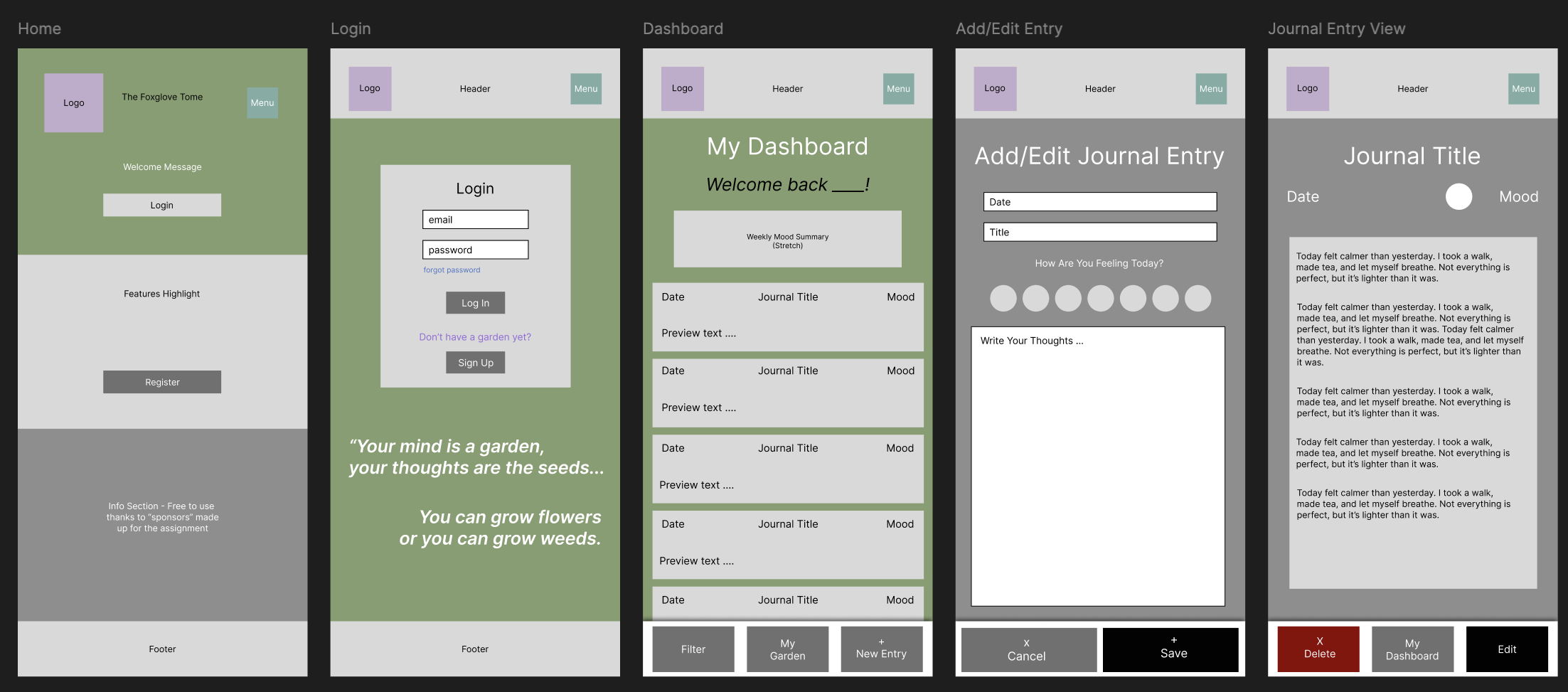The image size is (1568, 692).
Task: Click the Logo on the Add/Edit Entry screen
Action: (994, 88)
